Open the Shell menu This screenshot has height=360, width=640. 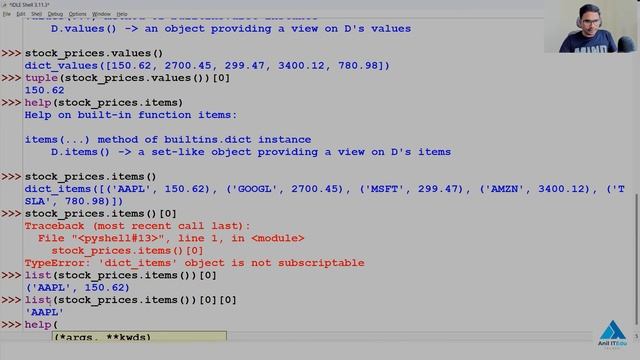[37, 14]
